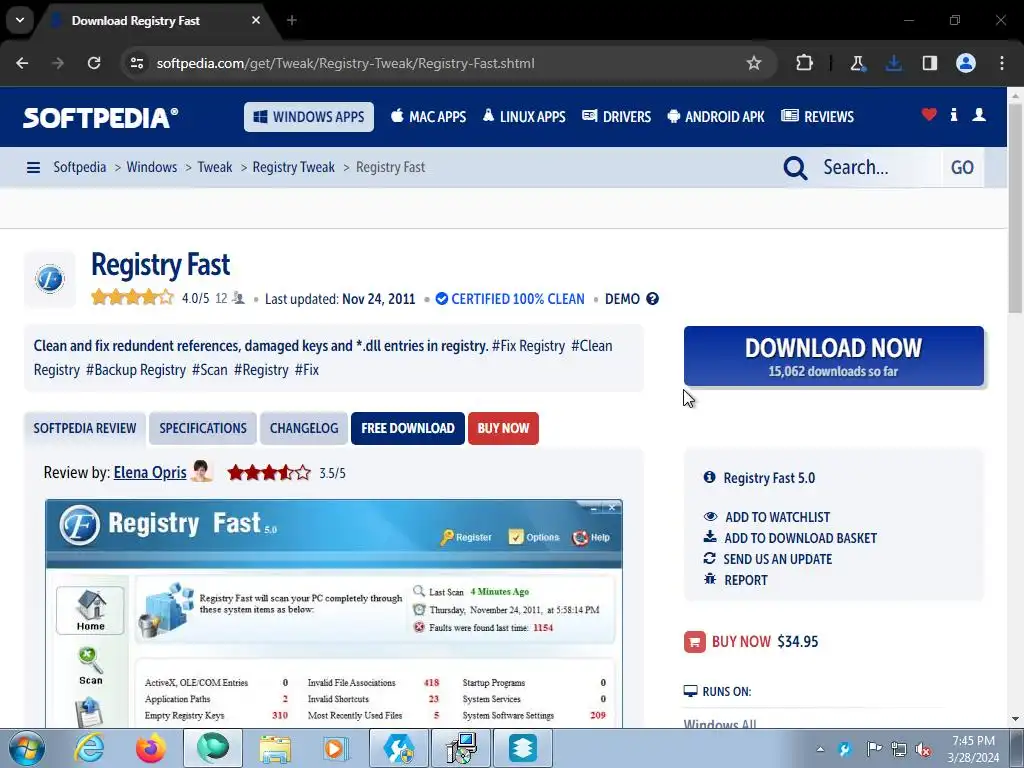This screenshot has height=768, width=1024.
Task: Open Chrome Labs flask icon
Action: (x=857, y=63)
